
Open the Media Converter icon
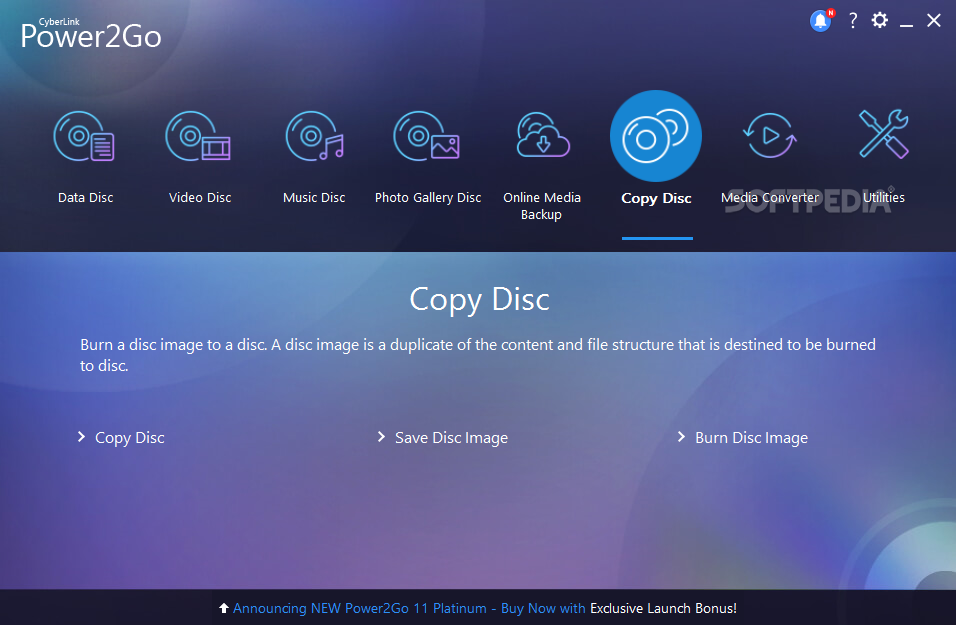coord(770,135)
